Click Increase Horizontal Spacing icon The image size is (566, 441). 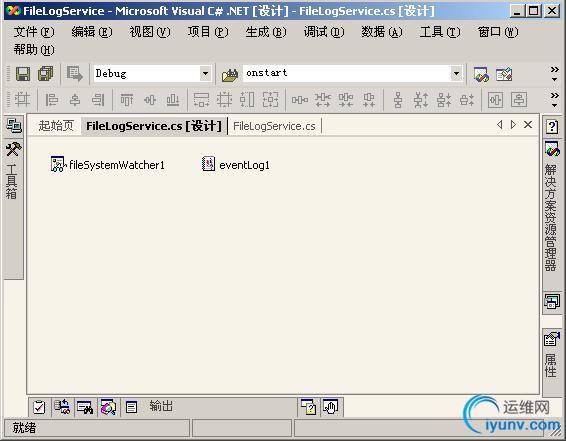[323, 100]
